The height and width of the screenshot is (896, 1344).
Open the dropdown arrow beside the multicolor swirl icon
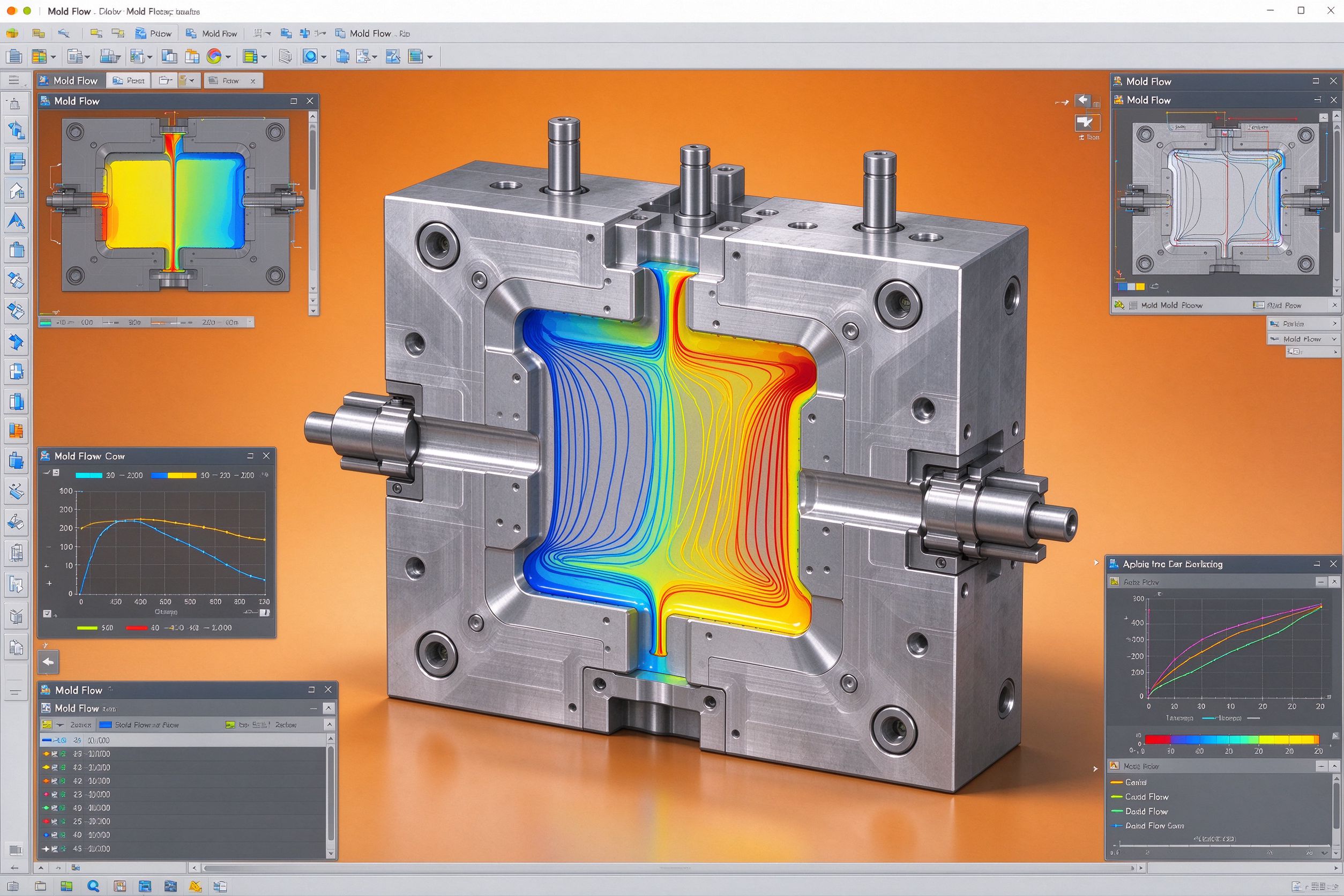[x=228, y=57]
